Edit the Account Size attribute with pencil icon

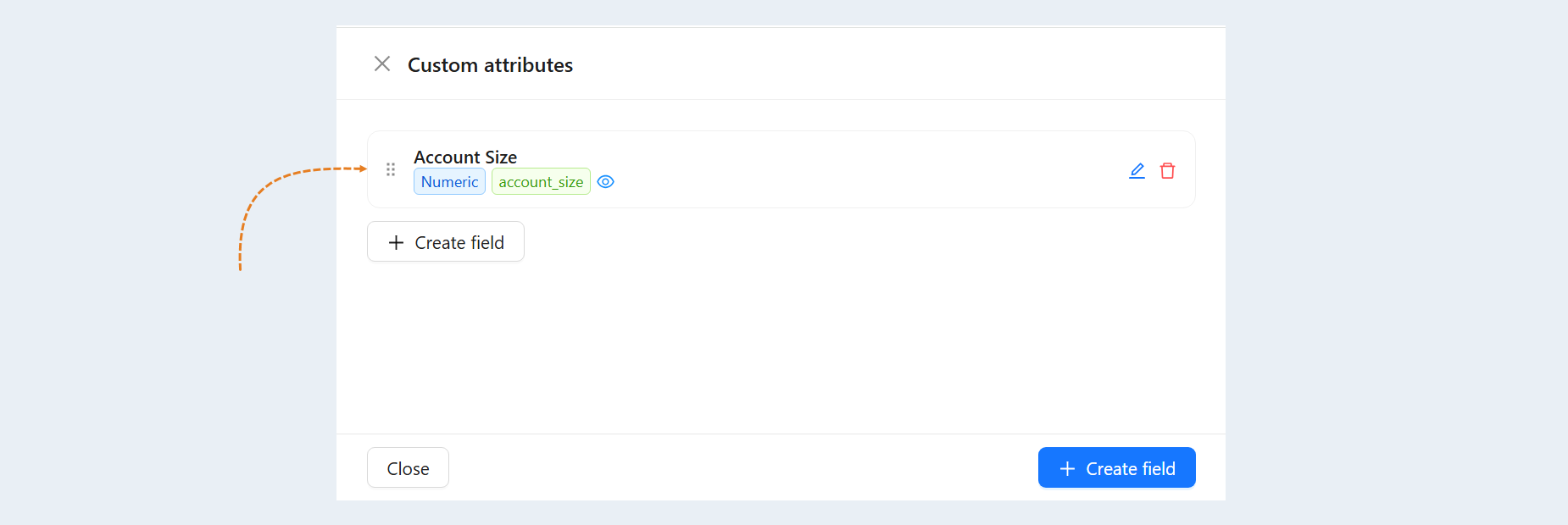pyautogui.click(x=1137, y=171)
